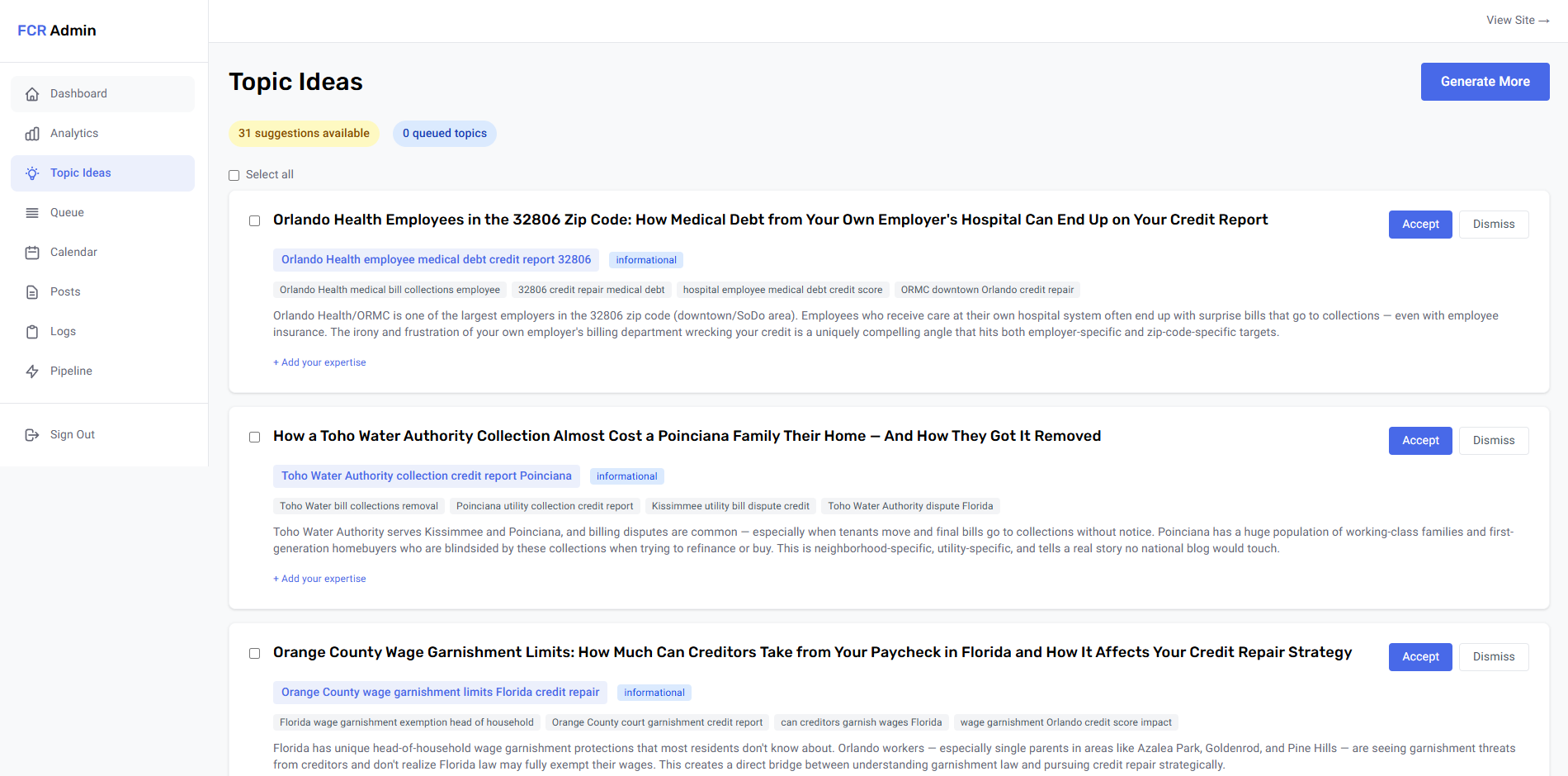The width and height of the screenshot is (1568, 776).
Task: Click the FCR Admin logo text
Action: tap(57, 31)
